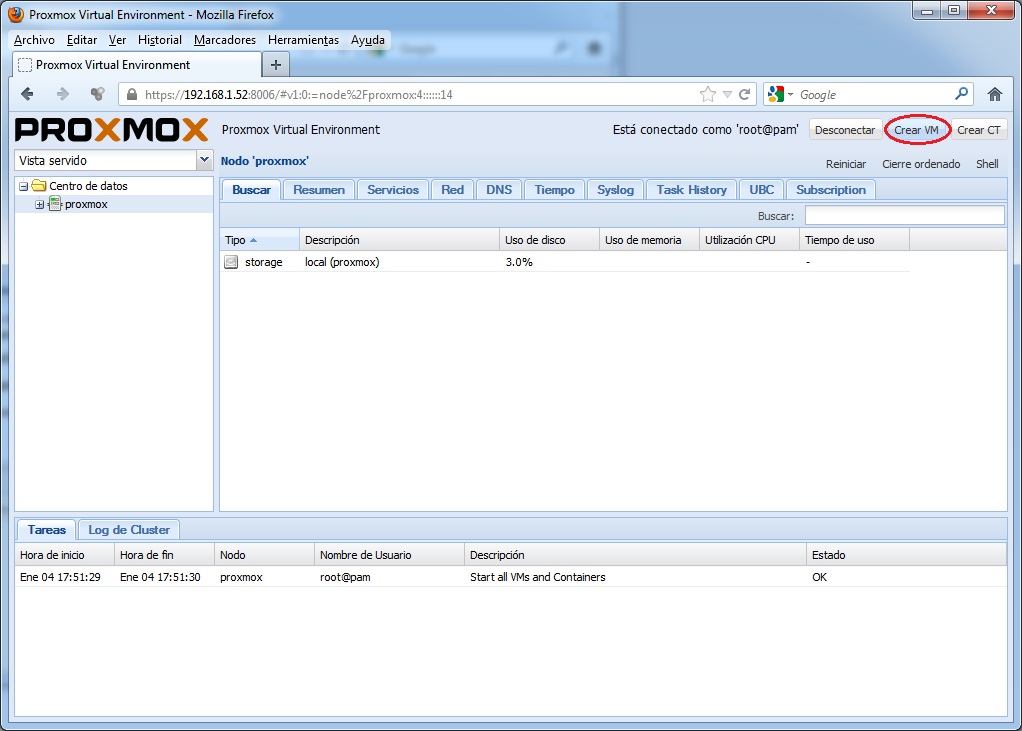
Task: Select the Log de Cluster tab
Action: (129, 530)
